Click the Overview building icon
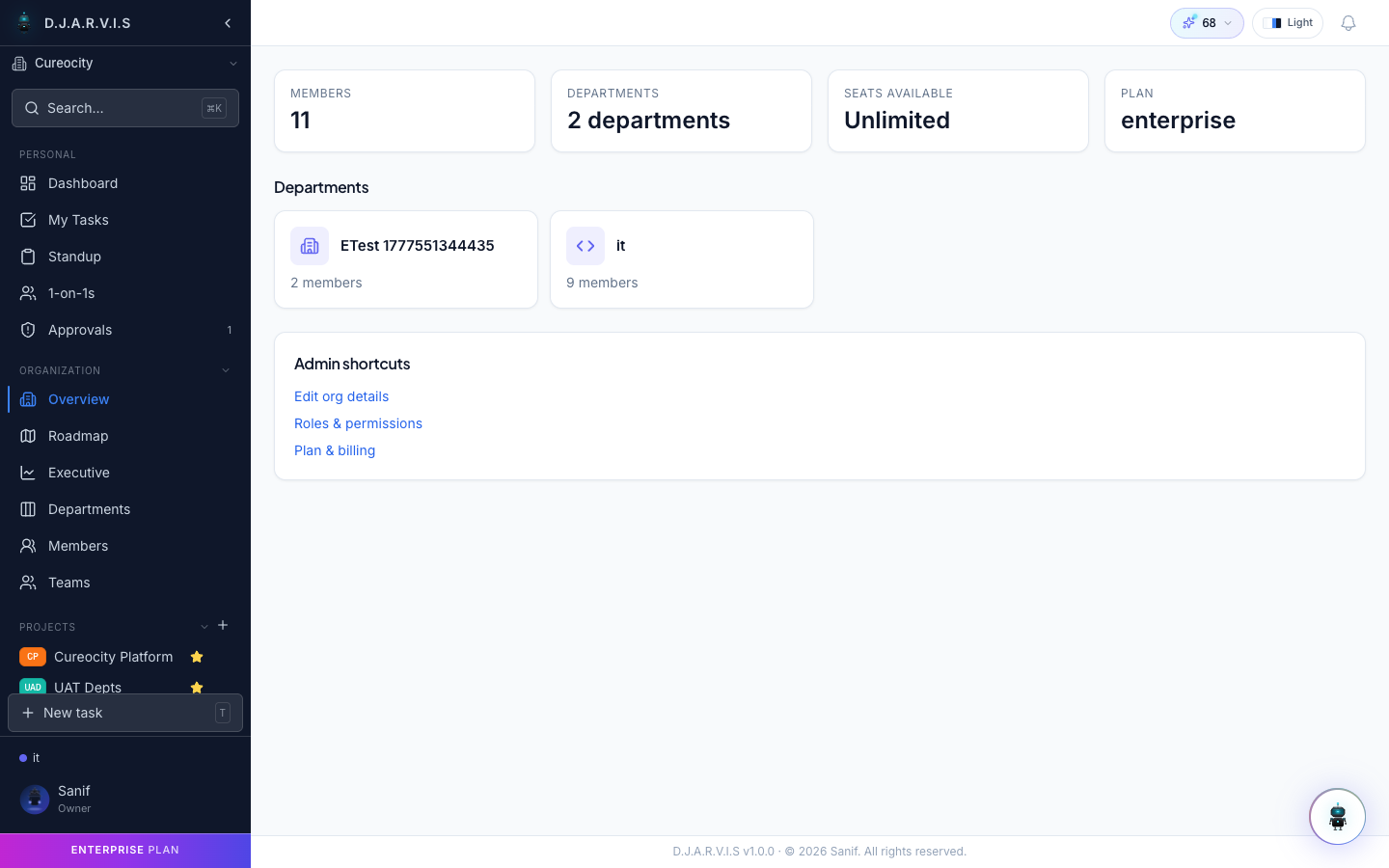The image size is (1389, 868). tap(28, 399)
